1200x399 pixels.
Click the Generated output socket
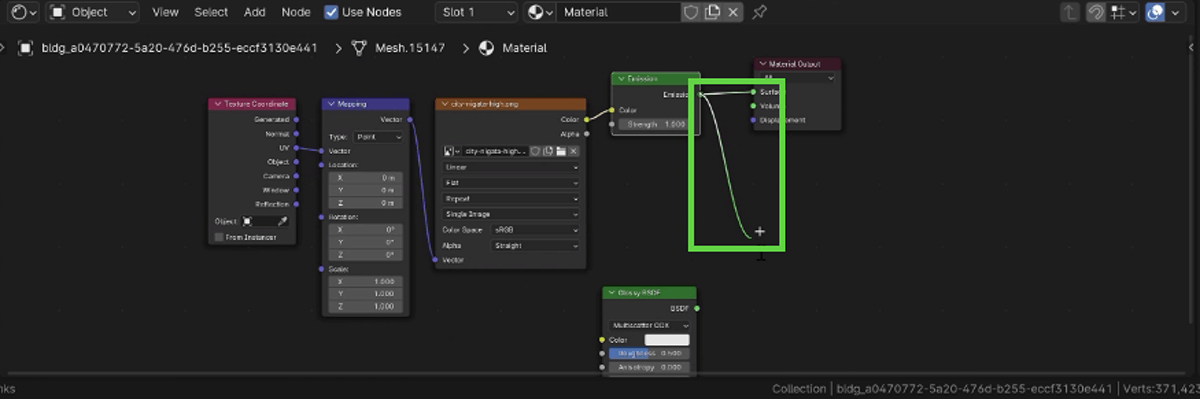click(x=296, y=119)
